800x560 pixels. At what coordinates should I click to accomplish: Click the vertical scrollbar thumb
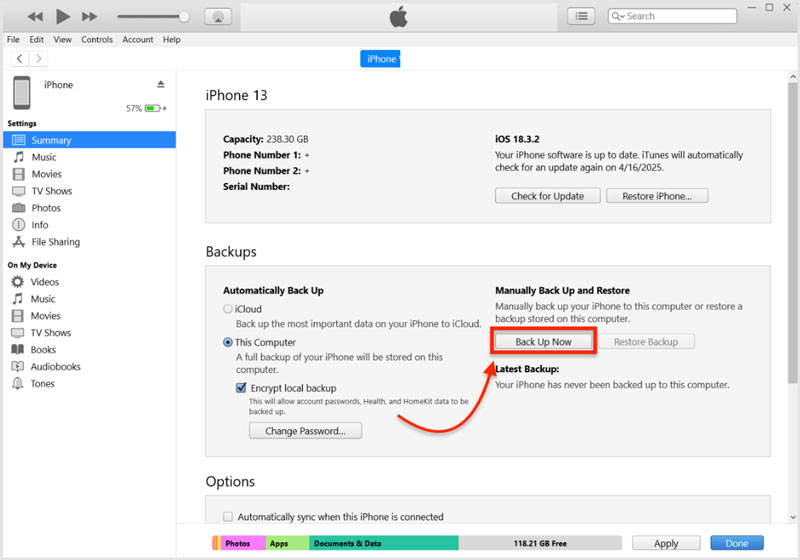pos(792,232)
